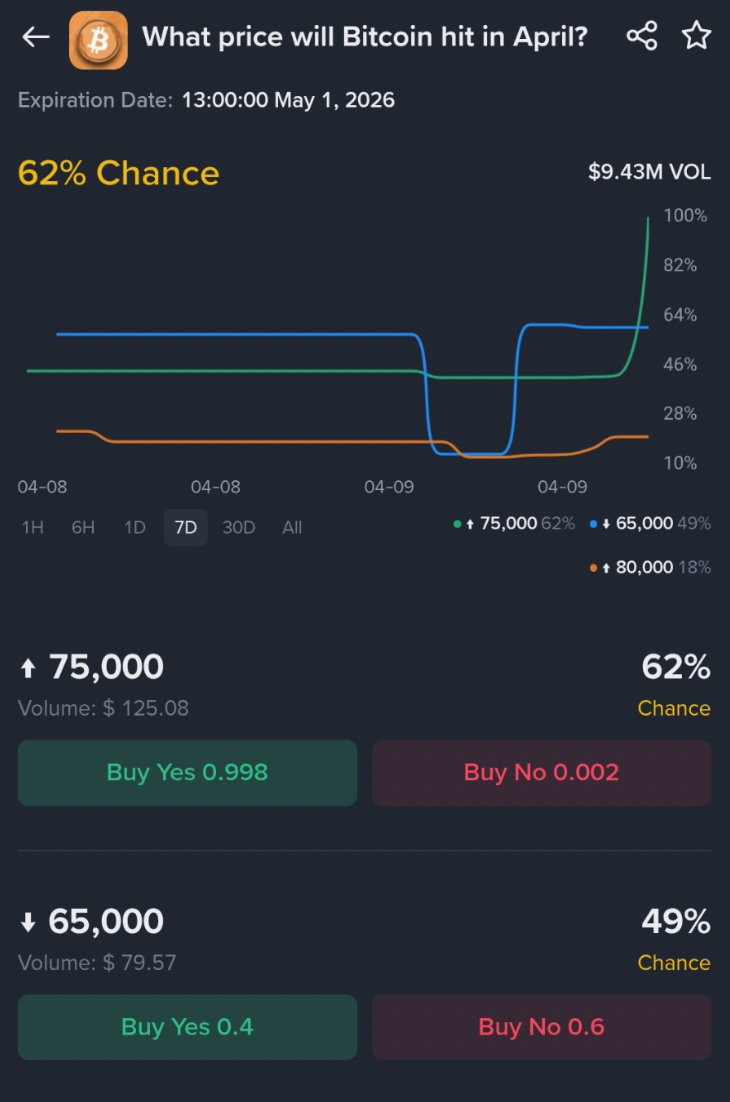
Task: Open the share icon
Action: (641, 37)
